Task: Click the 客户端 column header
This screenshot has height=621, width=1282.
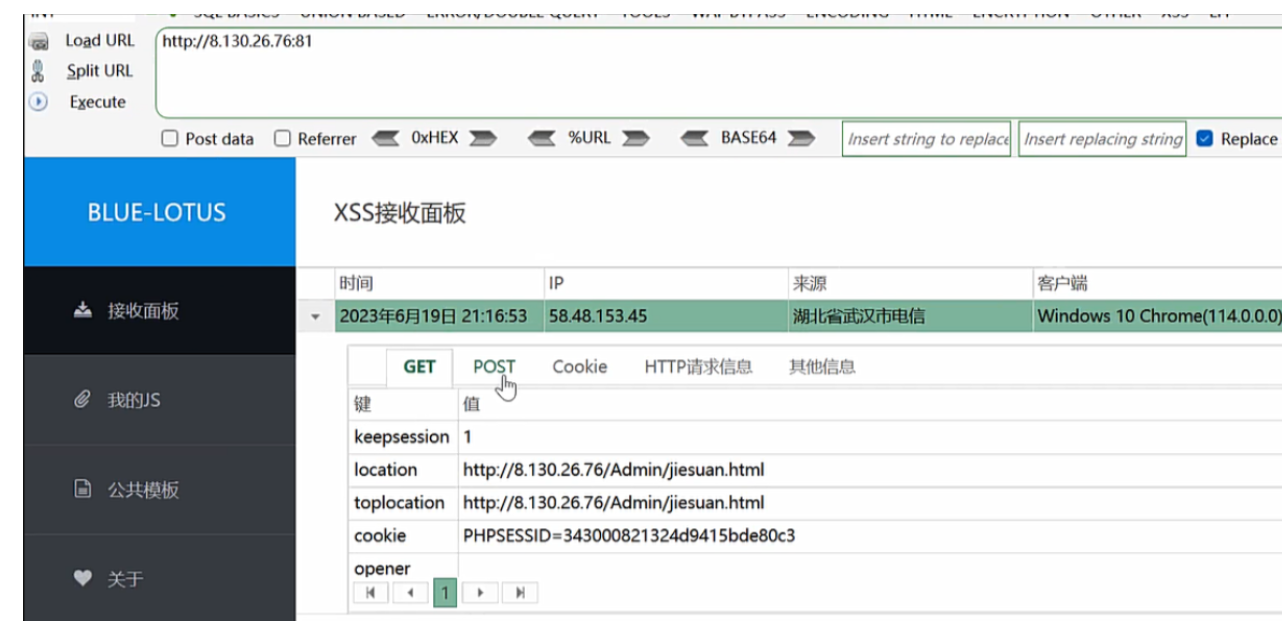Action: 1157,284
